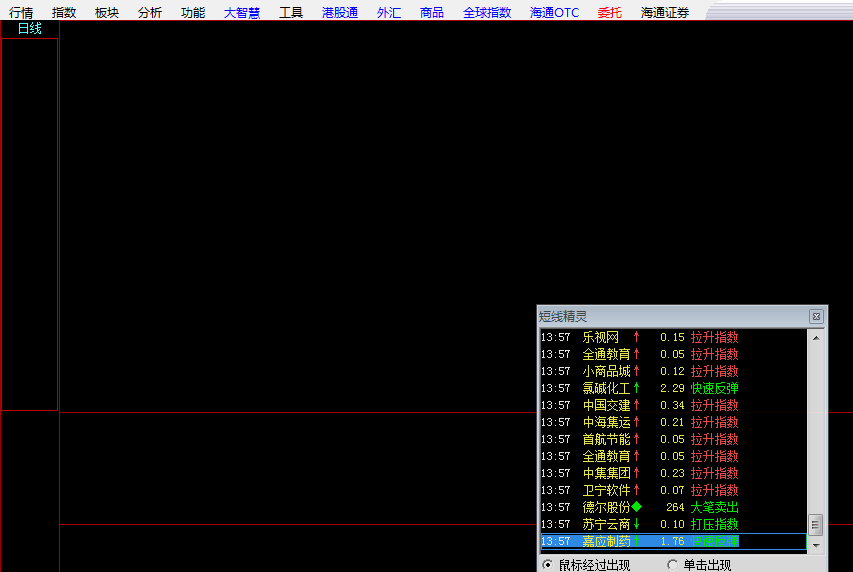
Task: Click green diamond icon beside 德尔股份
Action: tap(636, 507)
